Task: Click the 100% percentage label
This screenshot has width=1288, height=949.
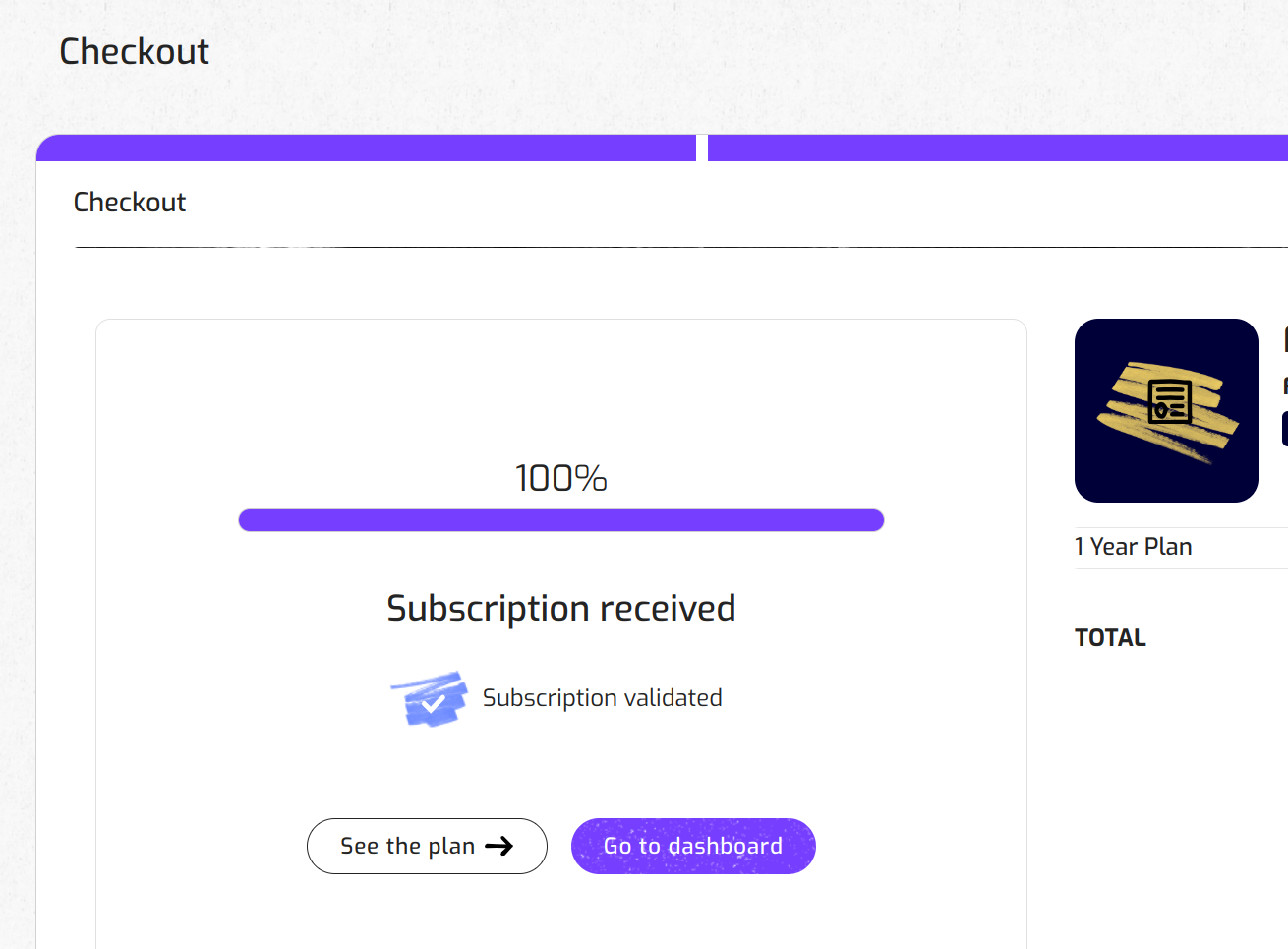Action: click(561, 478)
